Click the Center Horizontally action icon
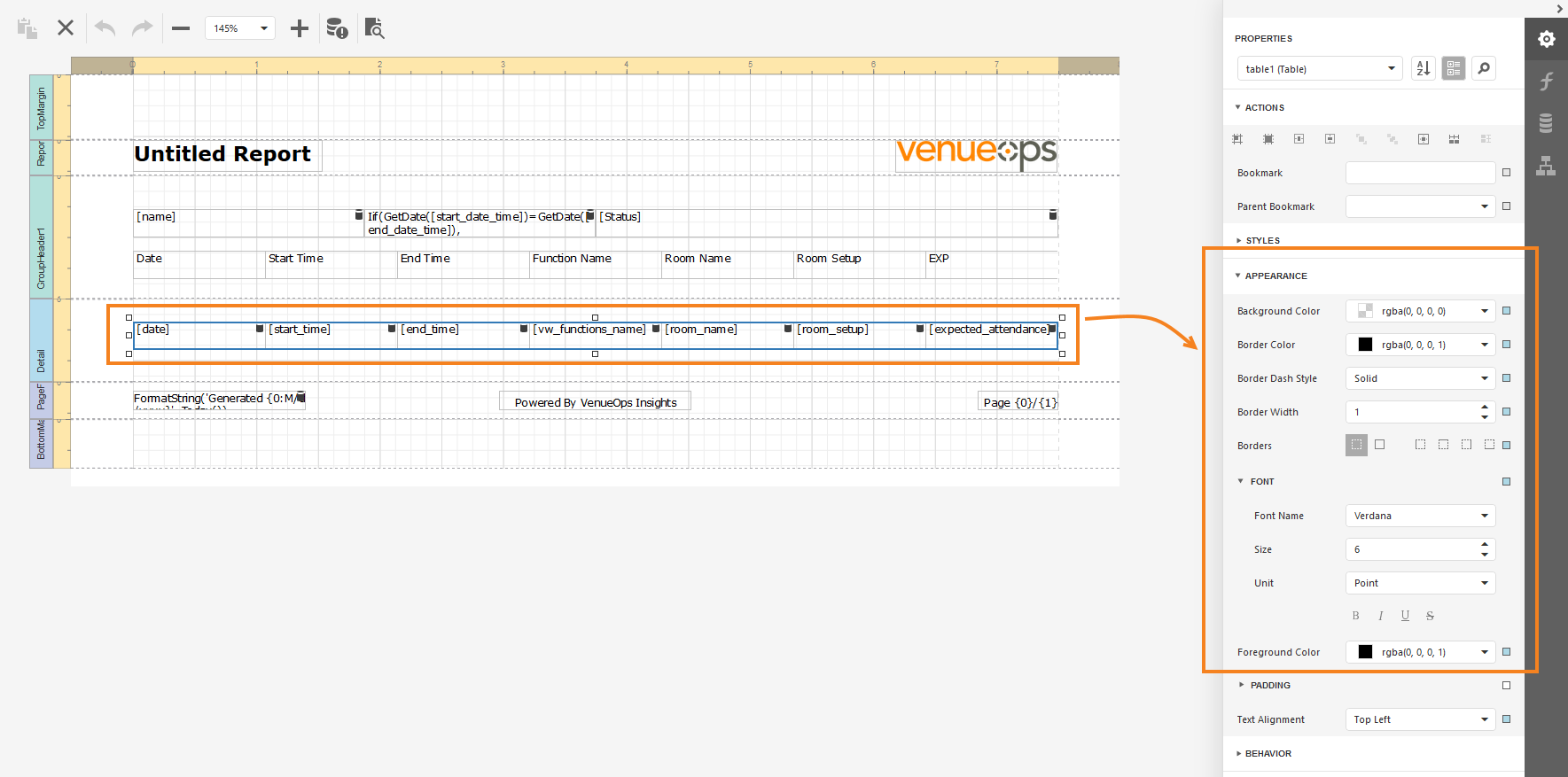Screen dimensions: 1568x777 1299,139
